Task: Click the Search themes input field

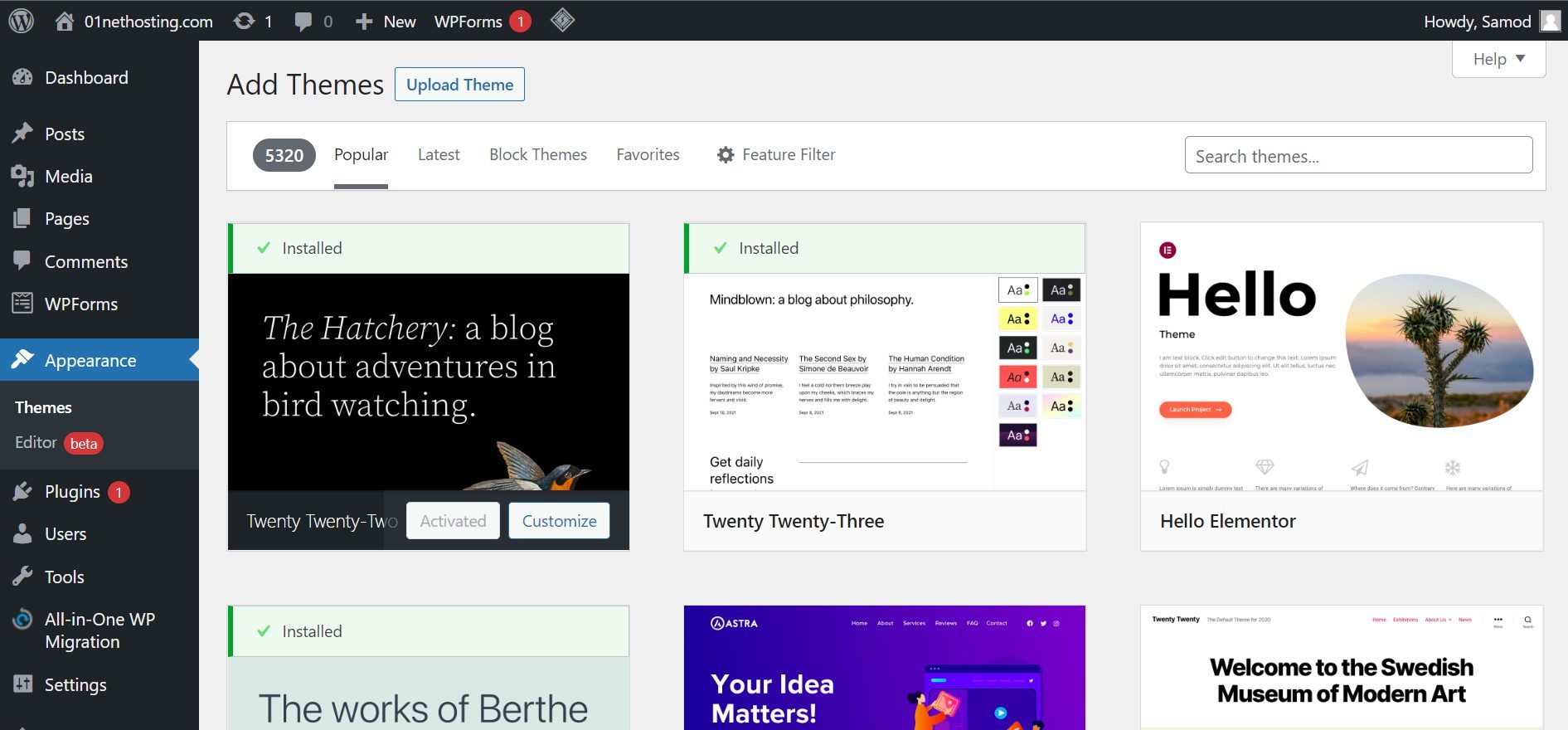Action: coord(1358,155)
